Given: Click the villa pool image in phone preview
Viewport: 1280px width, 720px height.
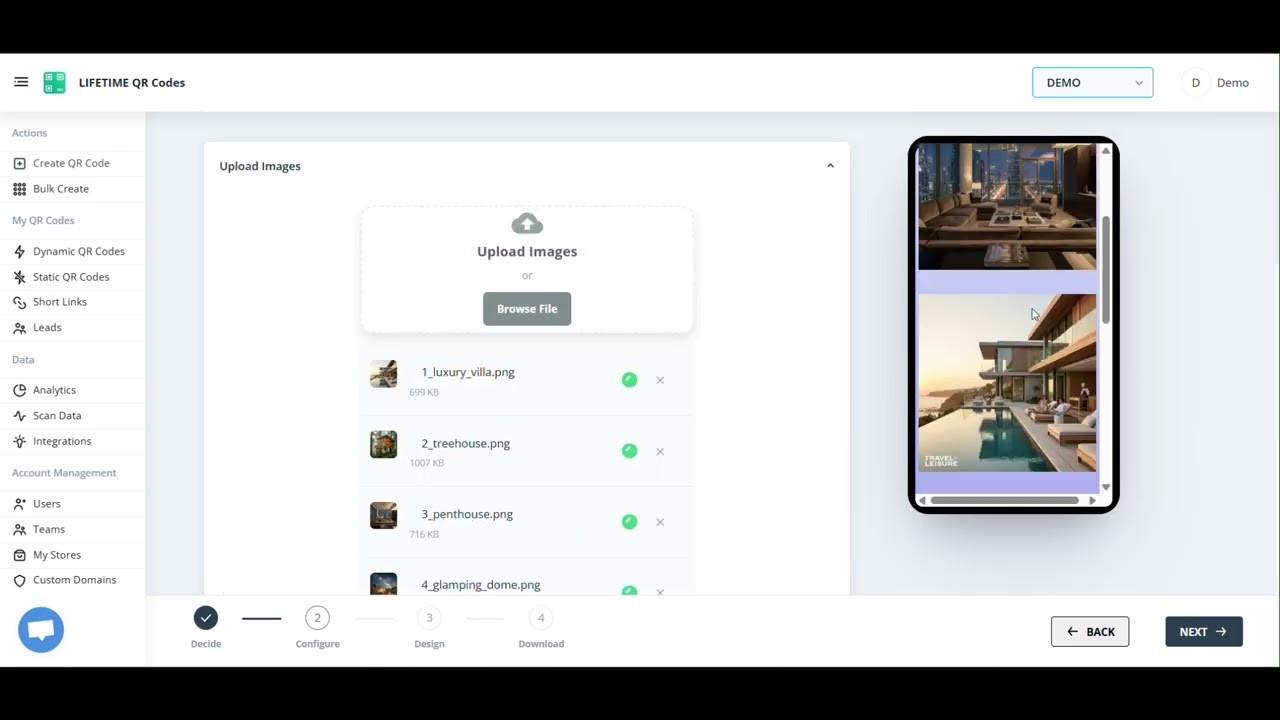Looking at the screenshot, I should 1007,383.
